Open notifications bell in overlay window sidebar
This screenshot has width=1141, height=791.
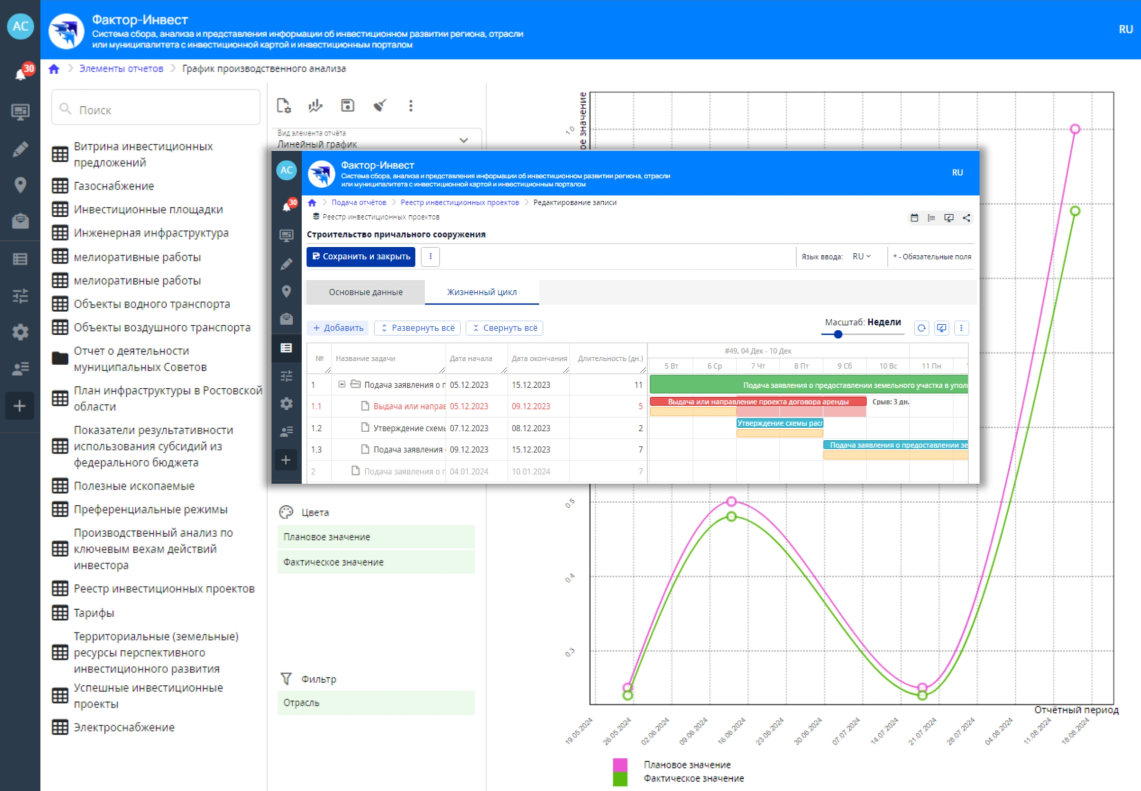click(x=287, y=207)
